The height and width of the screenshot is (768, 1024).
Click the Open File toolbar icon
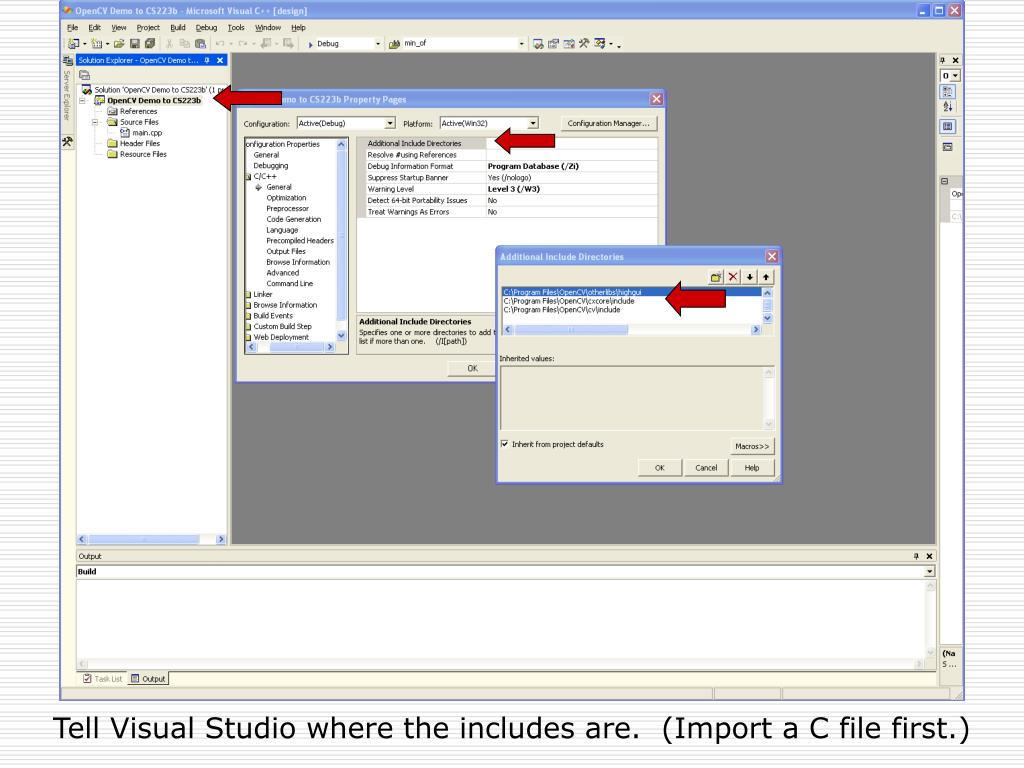pos(119,44)
